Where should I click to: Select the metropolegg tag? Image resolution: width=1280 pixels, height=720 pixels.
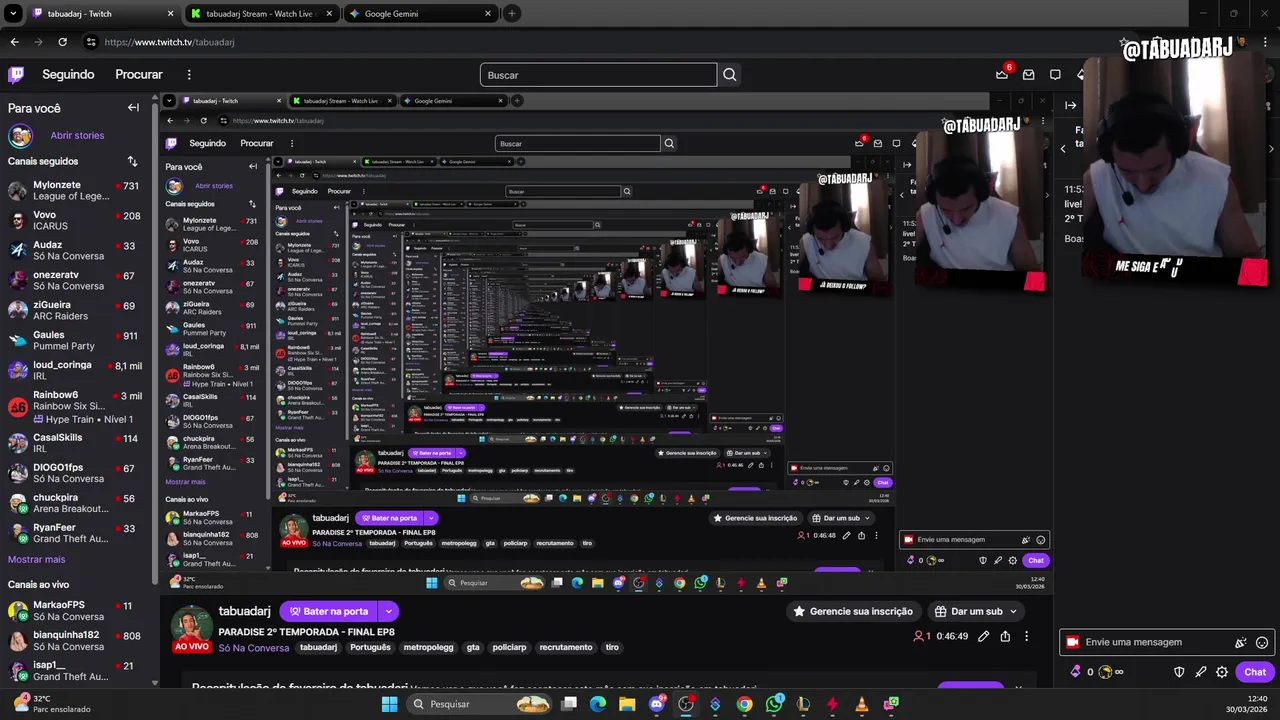click(x=428, y=647)
